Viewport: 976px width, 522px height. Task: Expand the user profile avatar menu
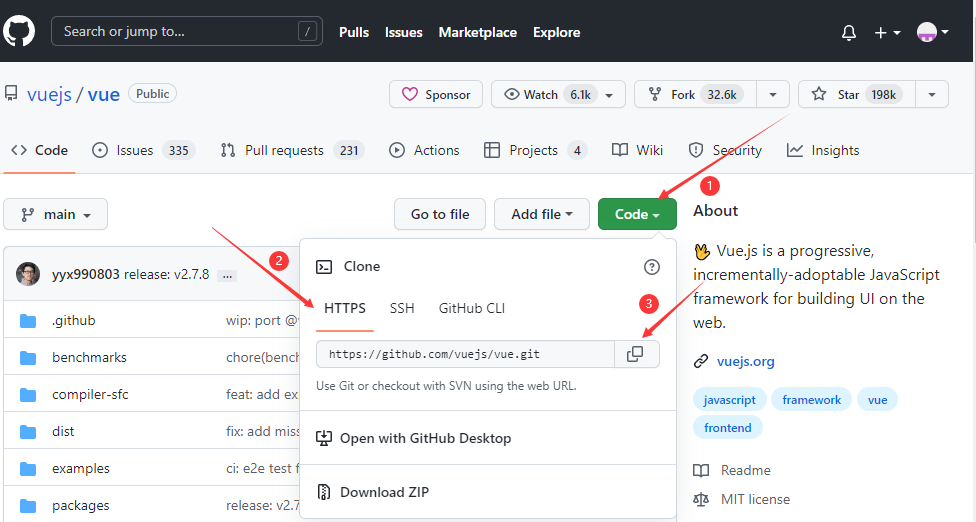pyautogui.click(x=932, y=32)
